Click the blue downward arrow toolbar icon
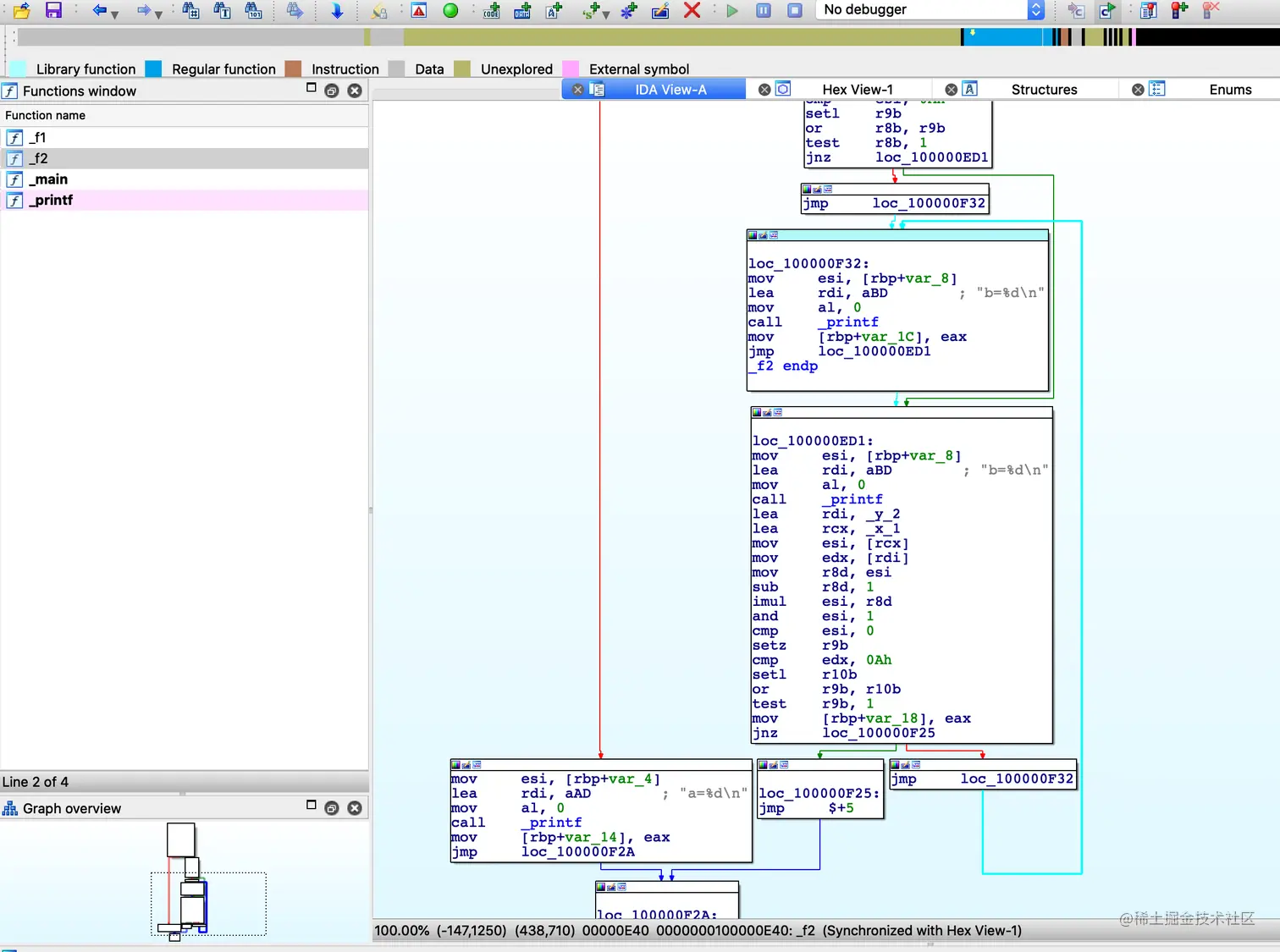The width and height of the screenshot is (1280, 952). [x=337, y=10]
